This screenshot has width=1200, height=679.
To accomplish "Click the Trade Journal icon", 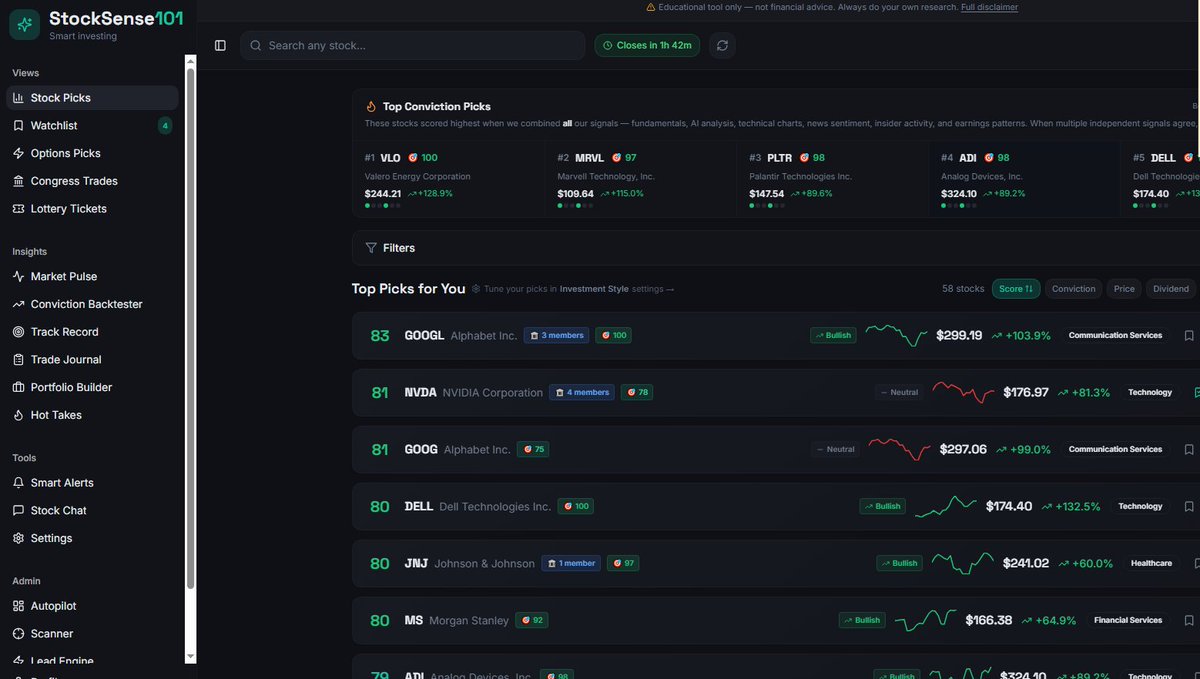I will point(19,360).
